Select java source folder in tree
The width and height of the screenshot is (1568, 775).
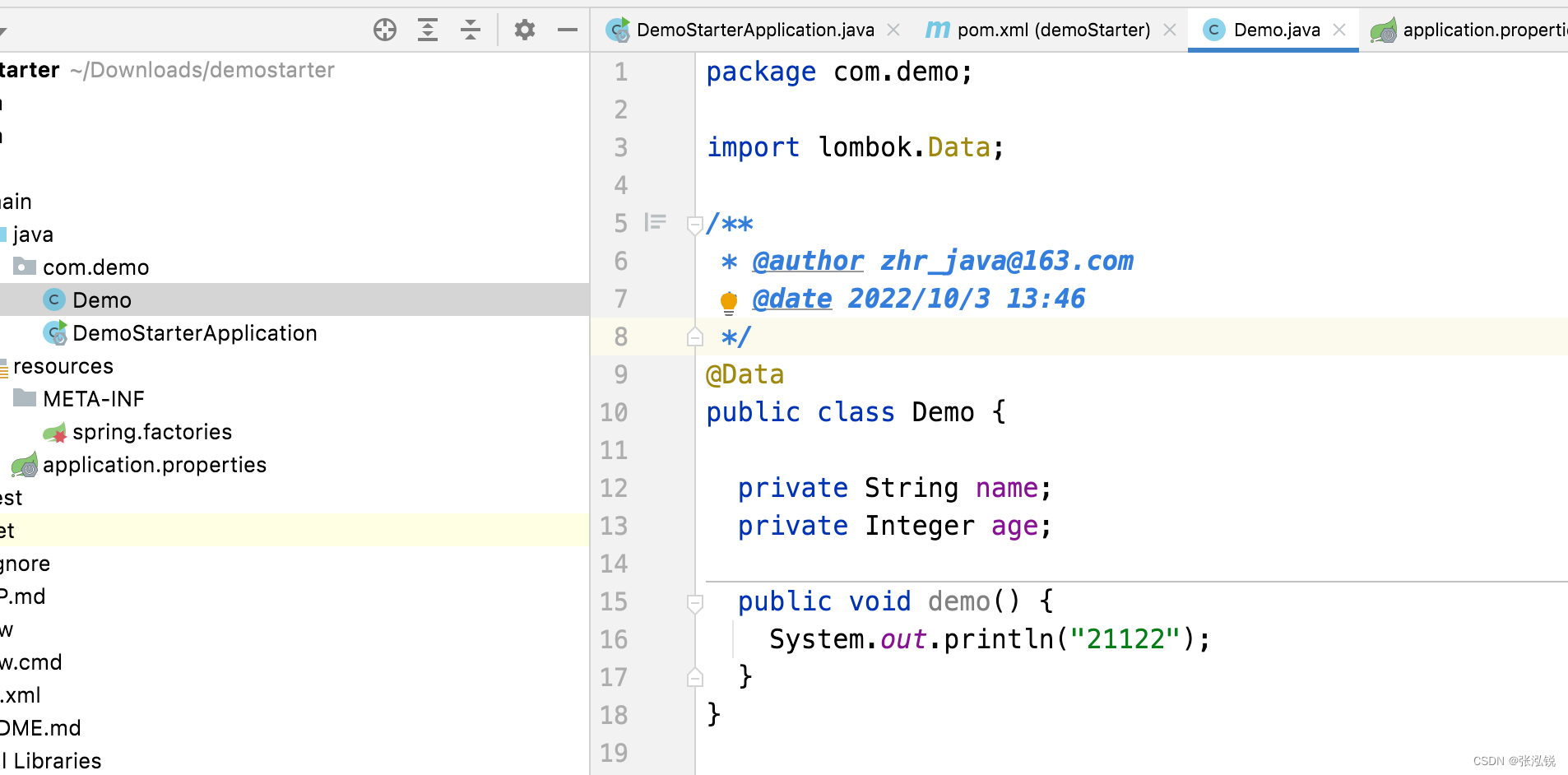[x=295, y=234]
